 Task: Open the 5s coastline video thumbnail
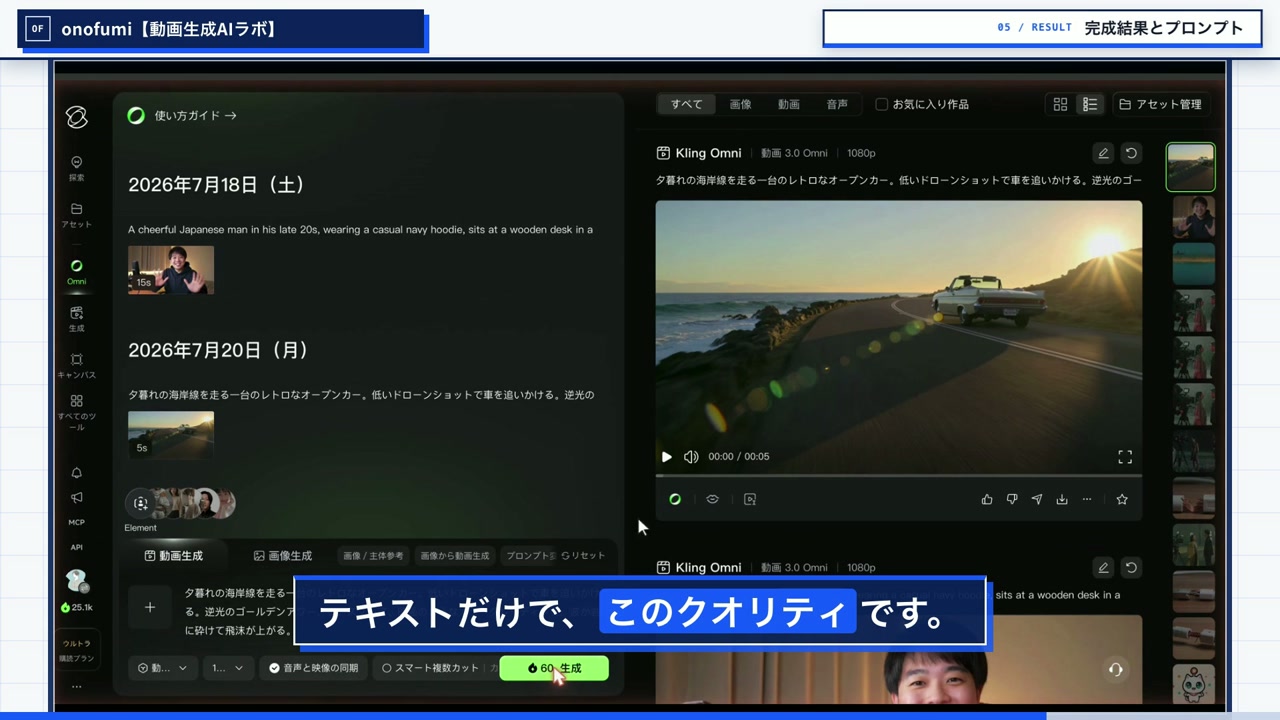171,435
